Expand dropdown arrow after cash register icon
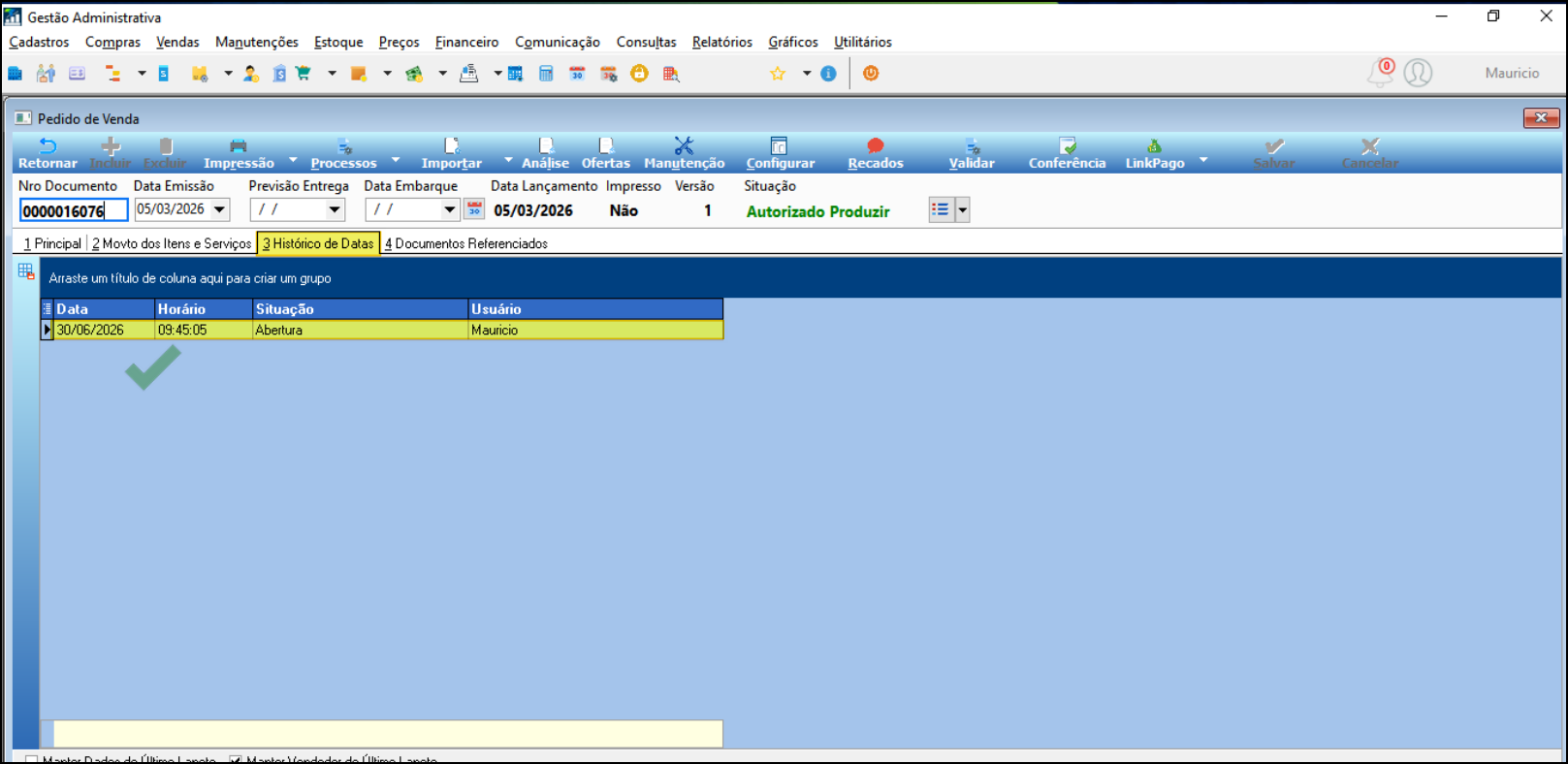Image resolution: width=1568 pixels, height=764 pixels. (497, 74)
